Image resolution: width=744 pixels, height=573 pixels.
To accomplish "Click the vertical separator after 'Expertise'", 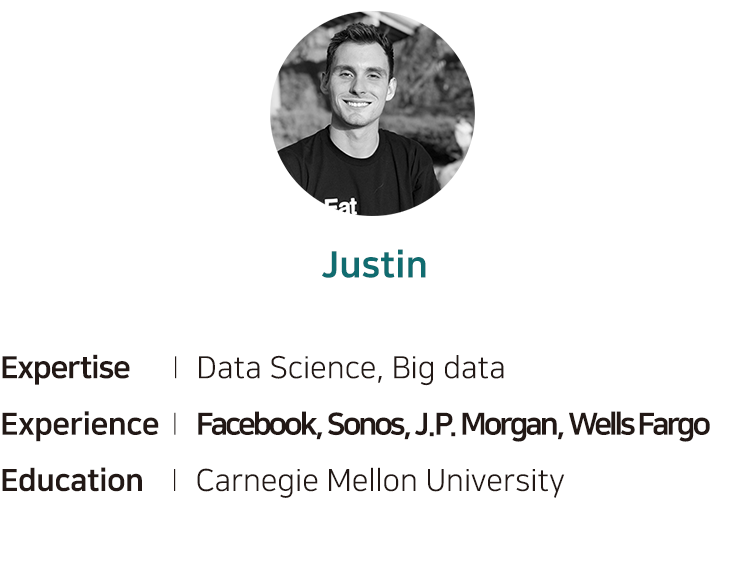I will pos(176,368).
